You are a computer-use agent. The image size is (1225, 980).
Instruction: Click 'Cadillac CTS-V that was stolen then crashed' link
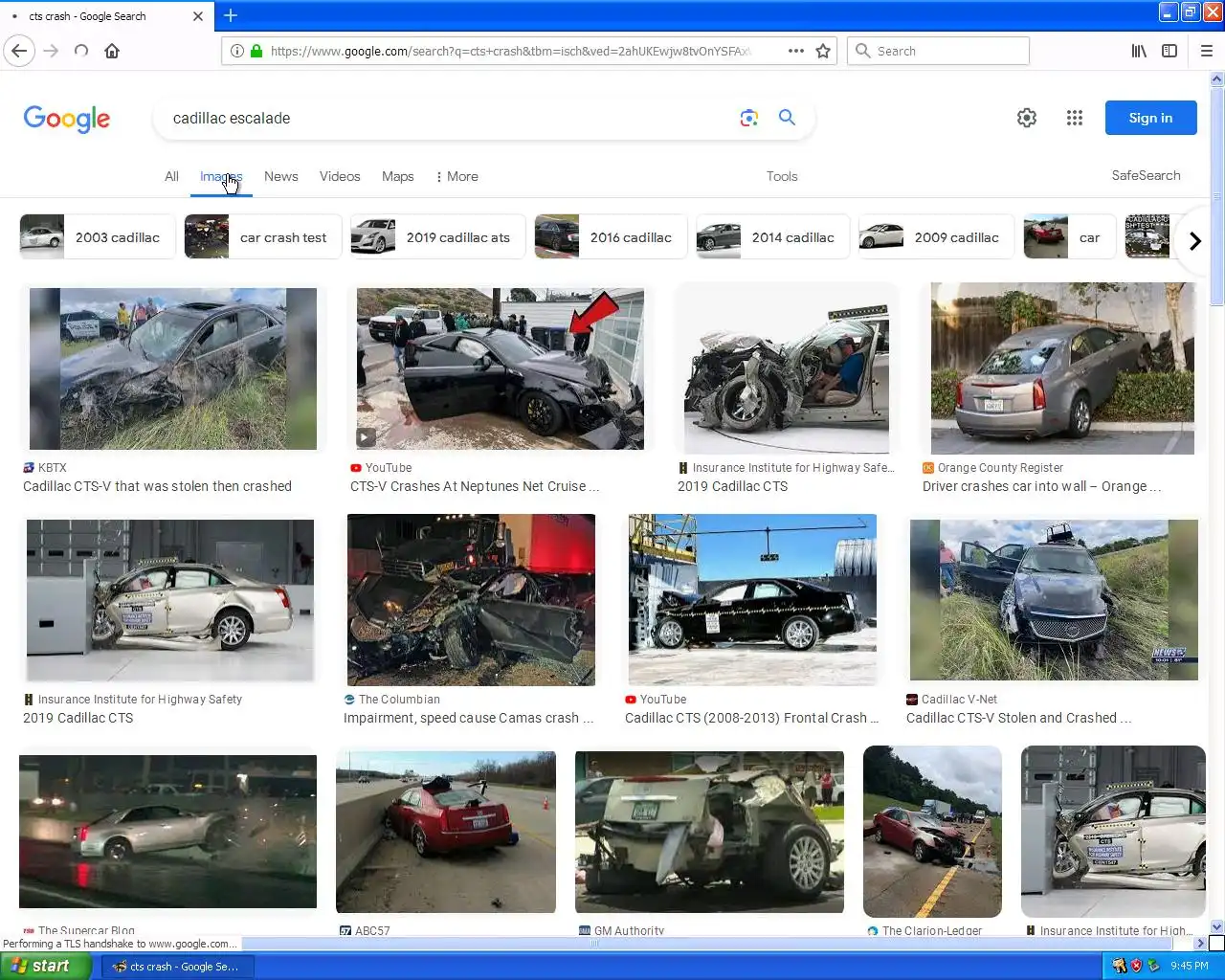click(157, 486)
